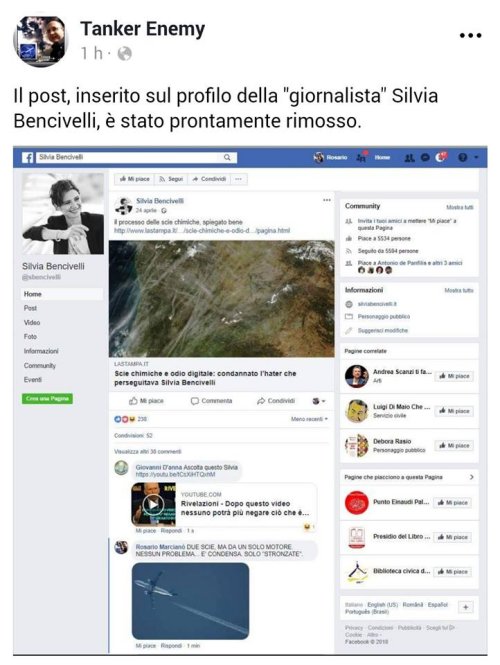Open the account dropdown arrow in the top bar
This screenshot has width=500, height=665.
[477, 158]
